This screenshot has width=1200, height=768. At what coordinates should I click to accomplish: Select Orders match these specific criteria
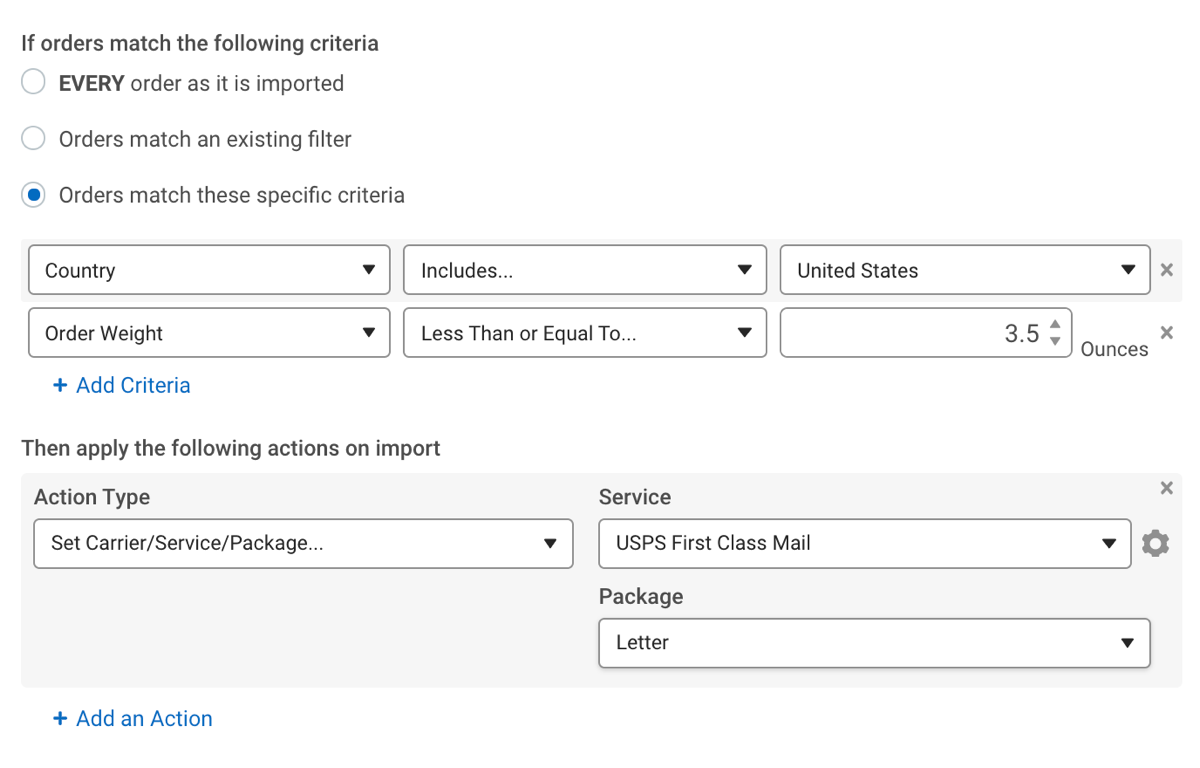coord(34,195)
